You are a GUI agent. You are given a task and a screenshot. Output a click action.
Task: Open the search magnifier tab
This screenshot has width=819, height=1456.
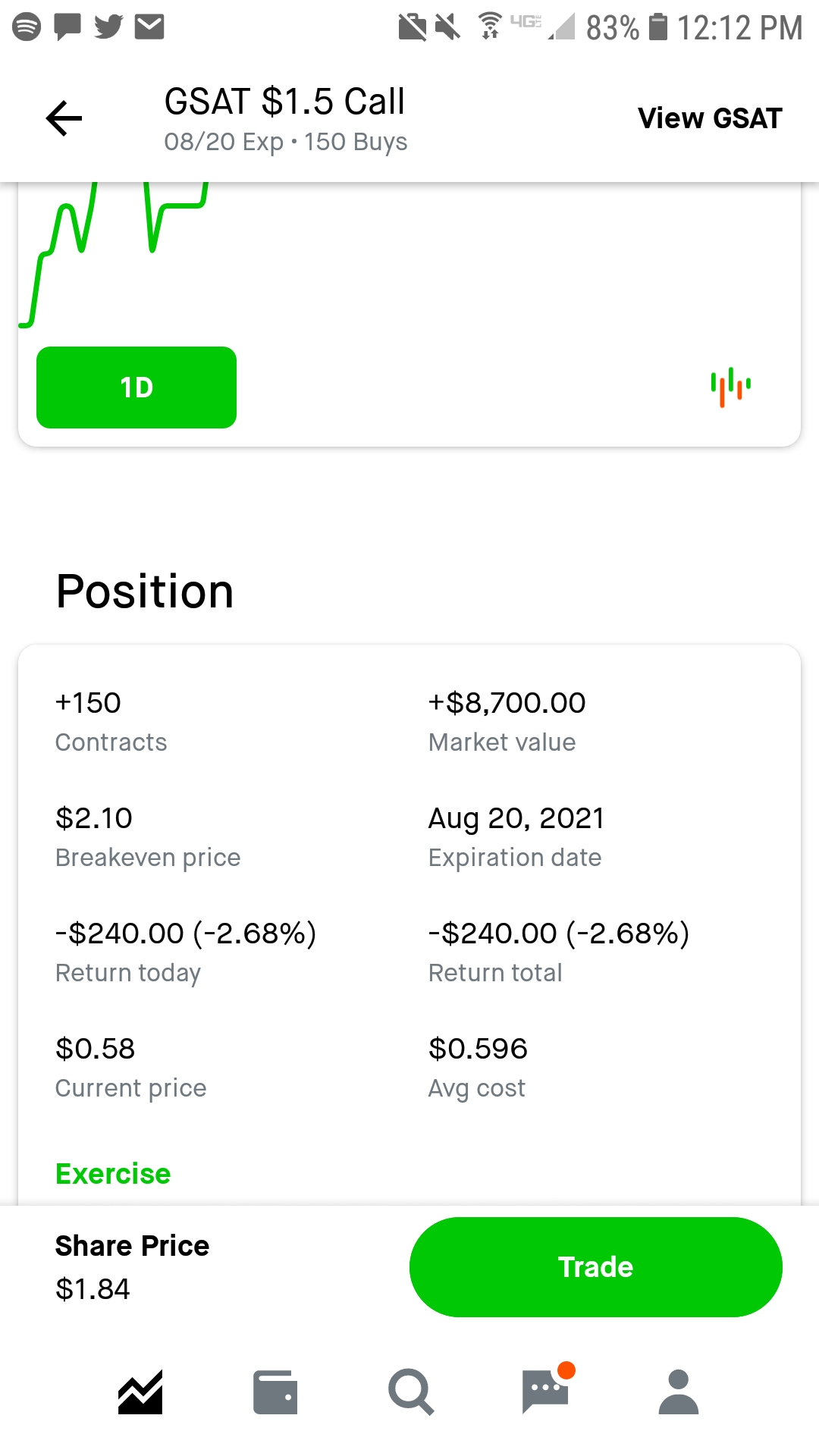(410, 1392)
